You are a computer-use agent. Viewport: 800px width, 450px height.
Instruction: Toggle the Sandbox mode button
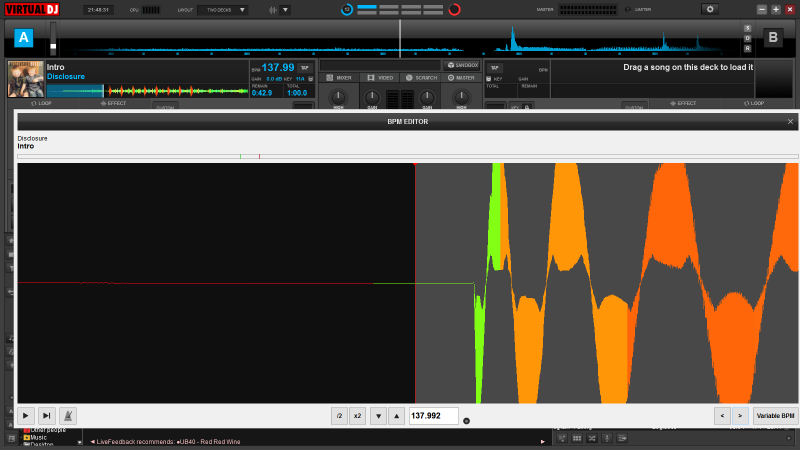click(x=462, y=65)
